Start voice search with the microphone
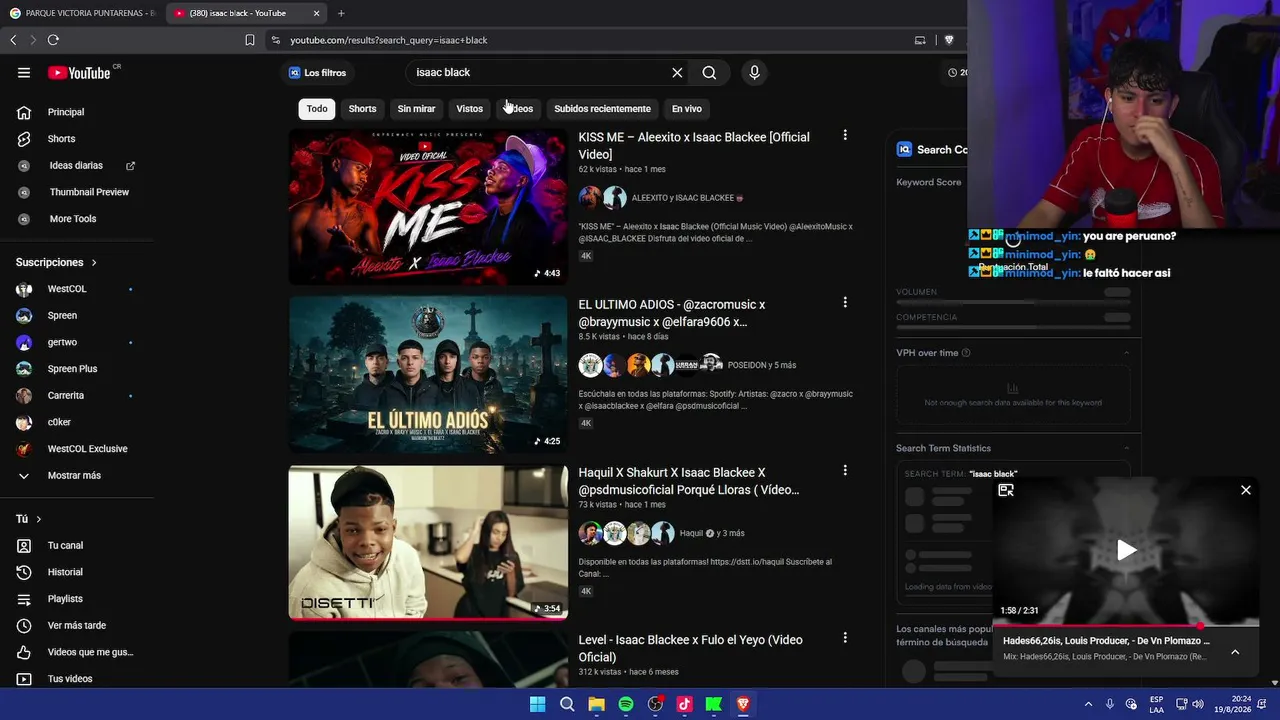The height and width of the screenshot is (720, 1280). (x=754, y=72)
